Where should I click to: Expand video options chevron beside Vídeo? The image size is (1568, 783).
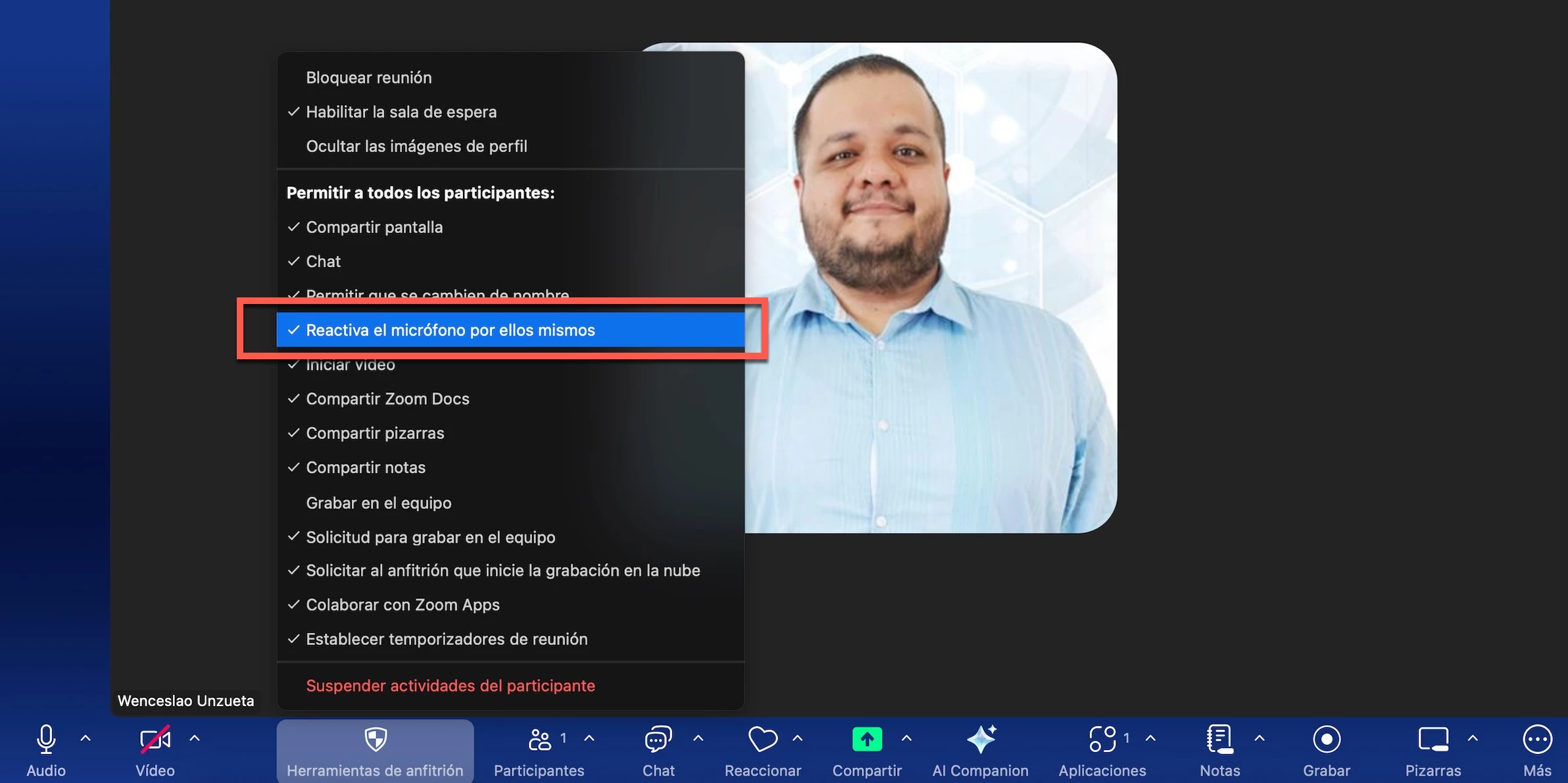tap(195, 738)
